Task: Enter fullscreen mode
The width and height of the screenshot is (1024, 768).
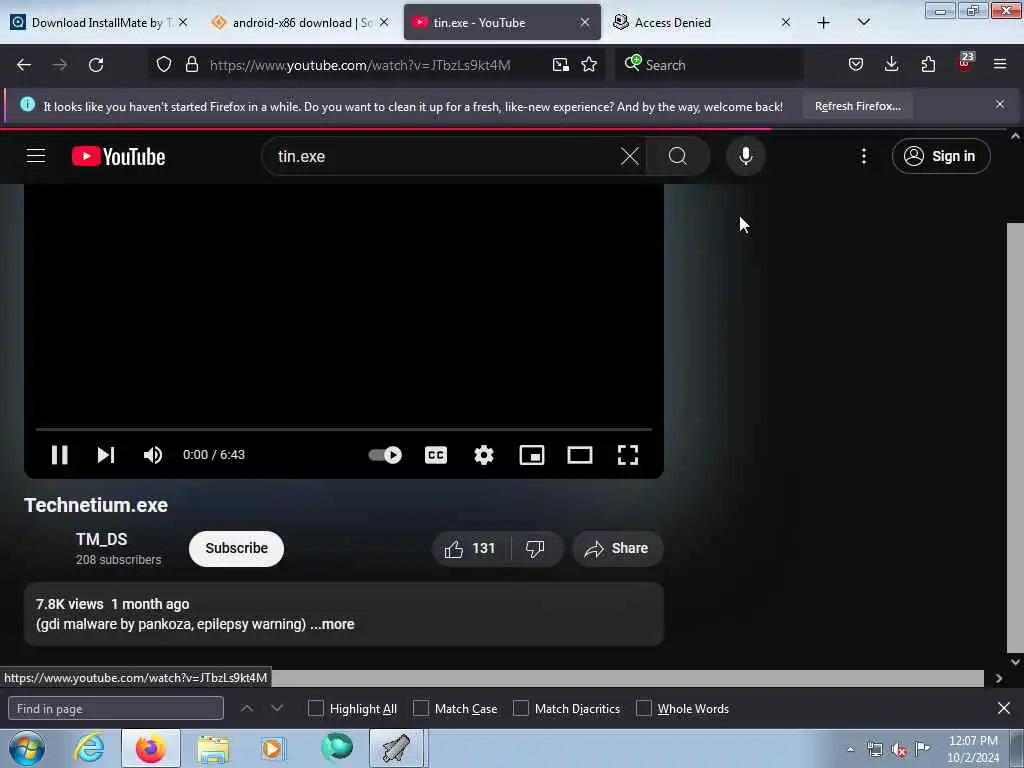Action: point(628,455)
